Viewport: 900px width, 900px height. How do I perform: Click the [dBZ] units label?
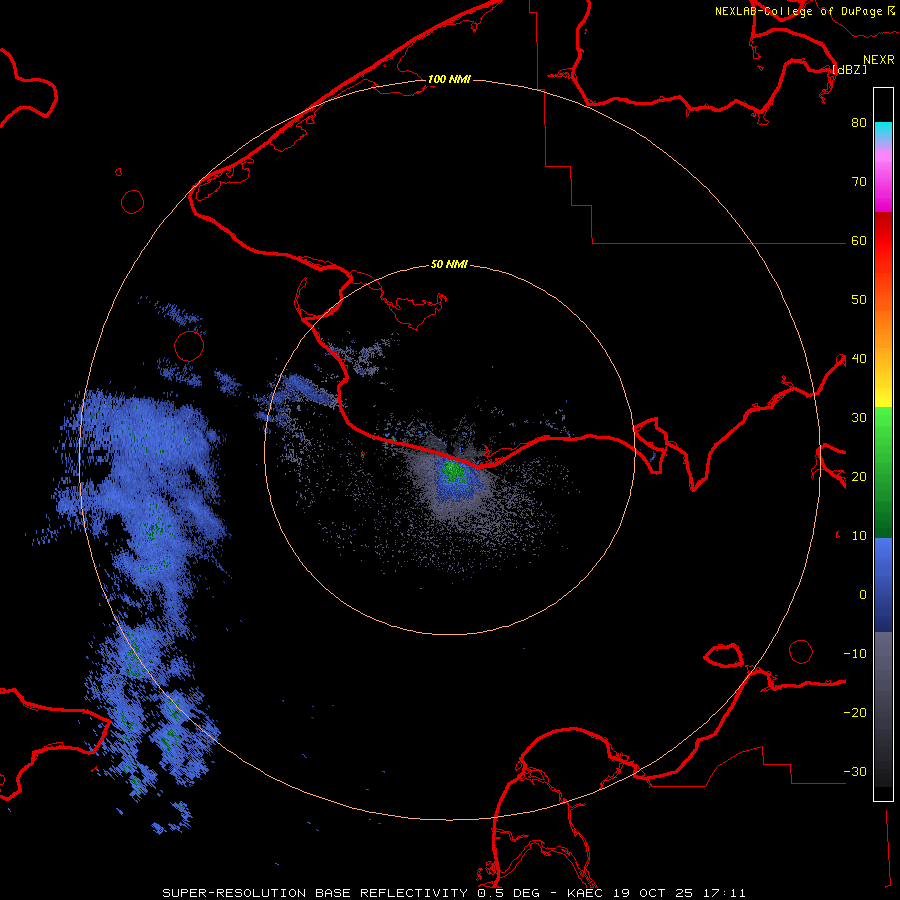849,69
